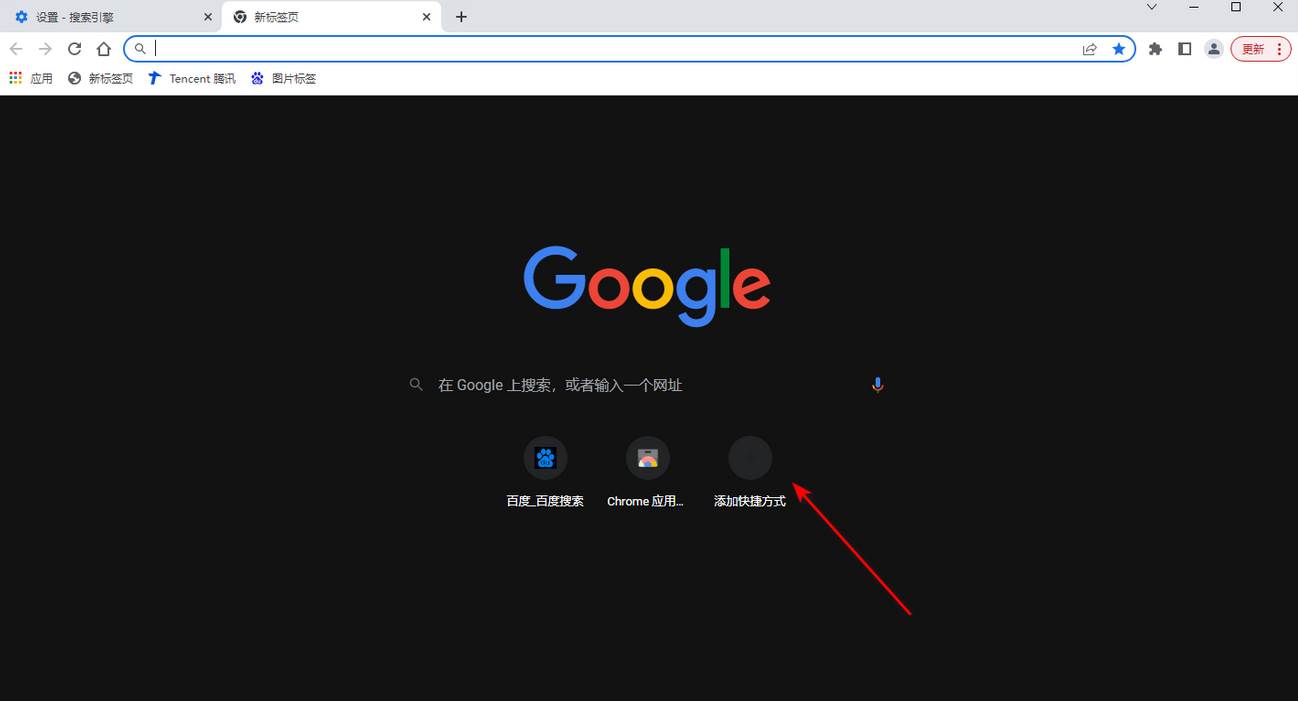Start voice search with microphone icon

pos(877,385)
